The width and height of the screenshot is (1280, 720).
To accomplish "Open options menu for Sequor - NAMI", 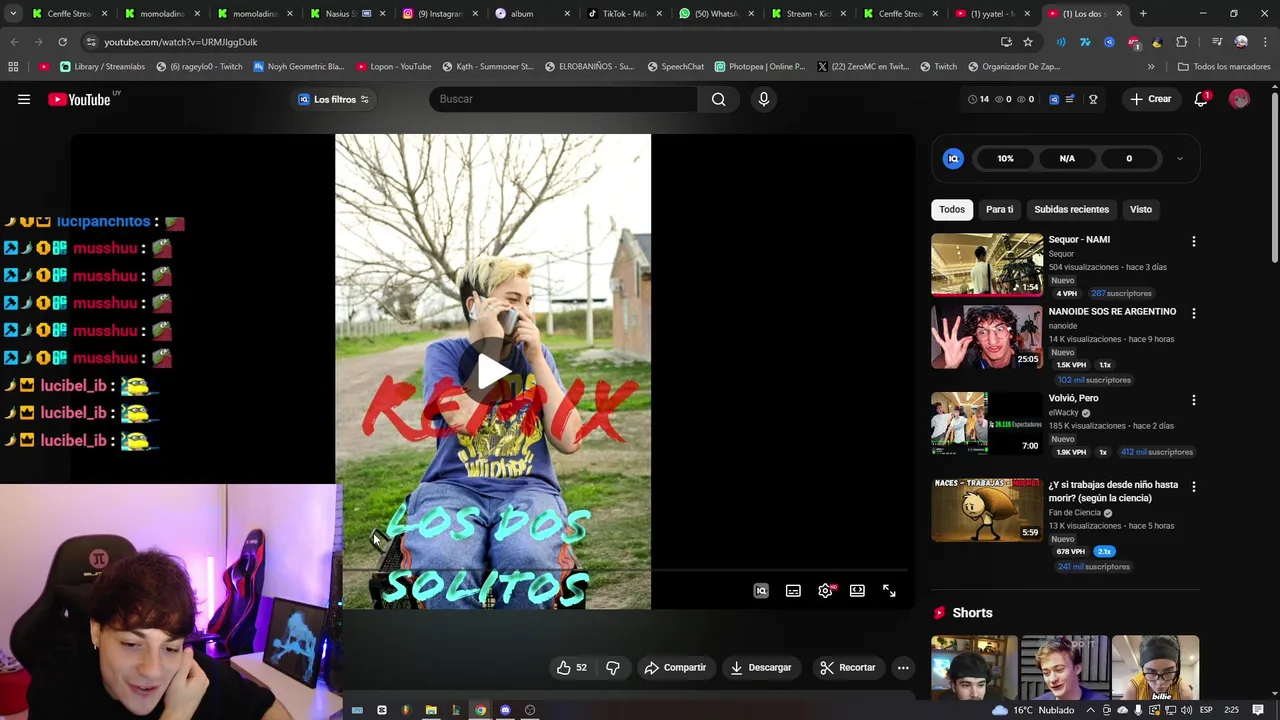I will tap(1193, 242).
